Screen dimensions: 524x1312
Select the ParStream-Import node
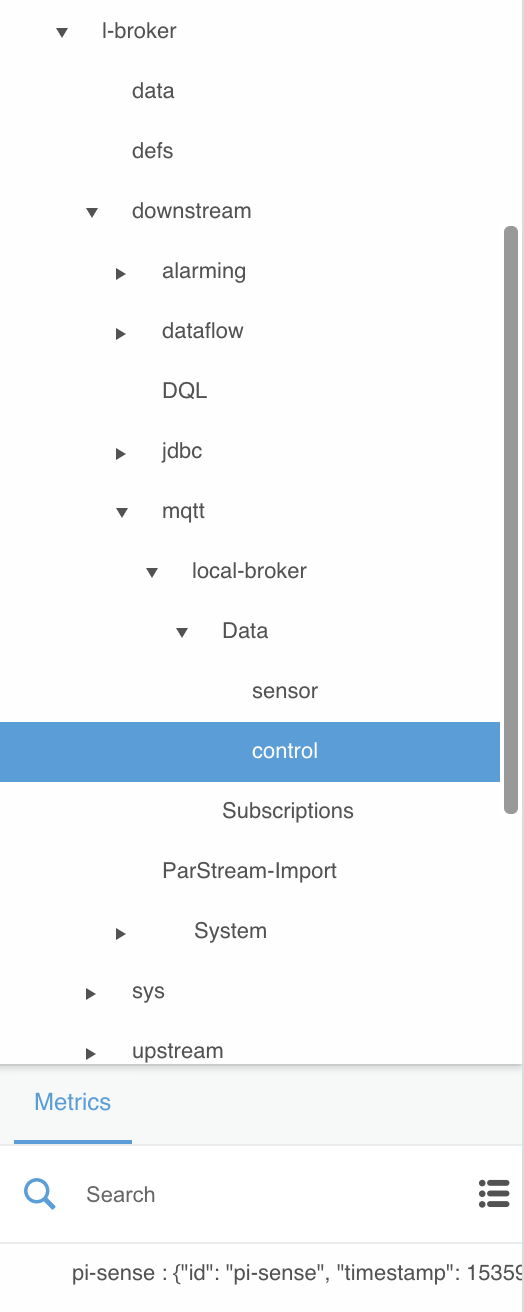click(249, 871)
